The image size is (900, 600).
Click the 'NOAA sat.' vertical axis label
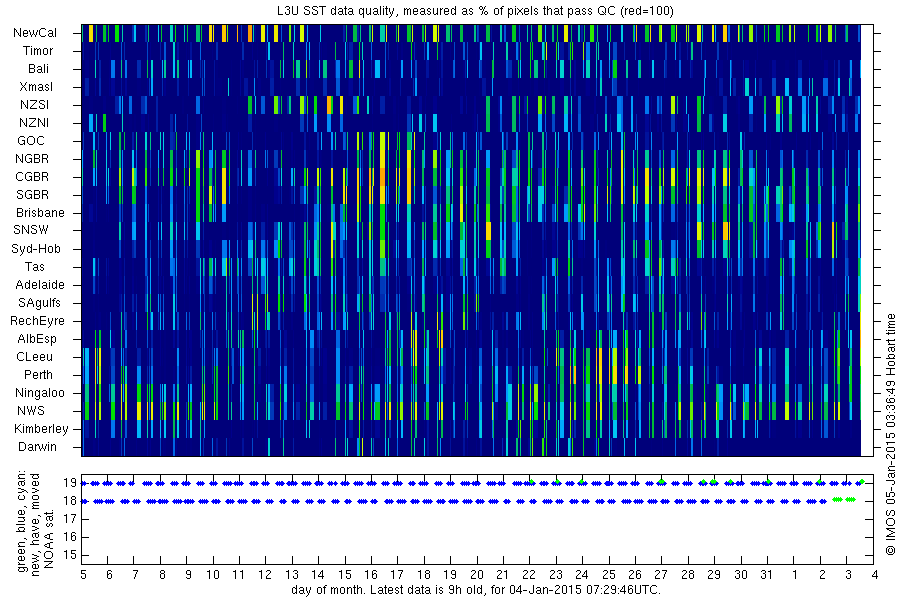pyautogui.click(x=49, y=537)
